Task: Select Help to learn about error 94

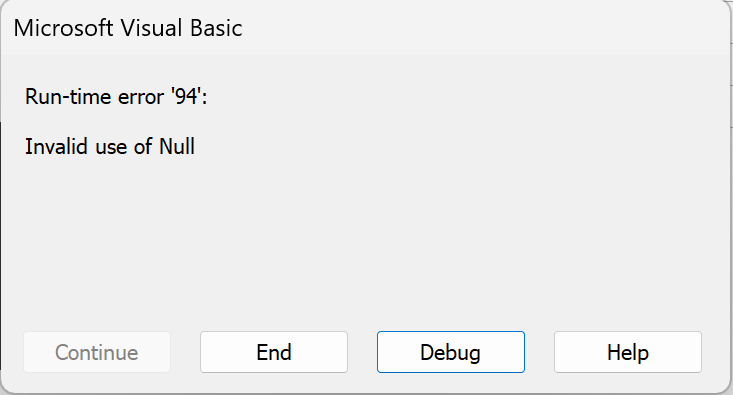Action: [x=628, y=352]
